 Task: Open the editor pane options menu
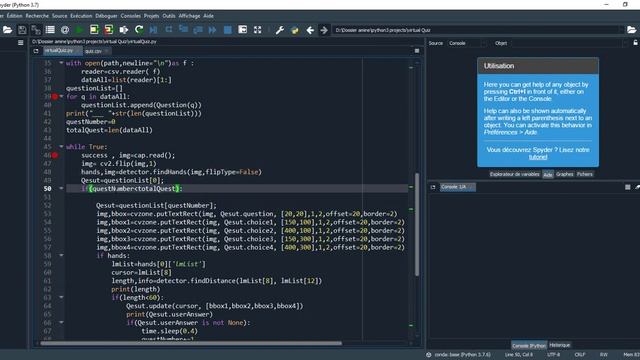[x=417, y=51]
